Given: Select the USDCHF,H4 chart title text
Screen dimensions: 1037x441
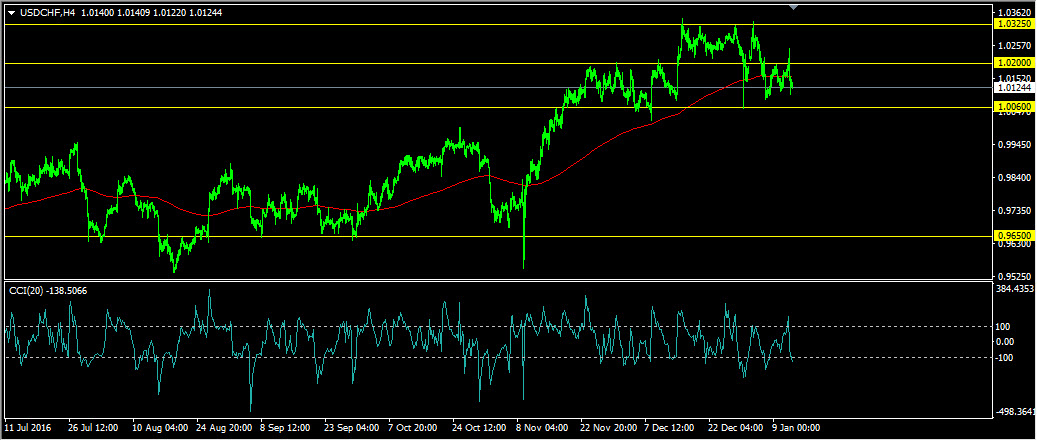Looking at the screenshot, I should click(46, 13).
